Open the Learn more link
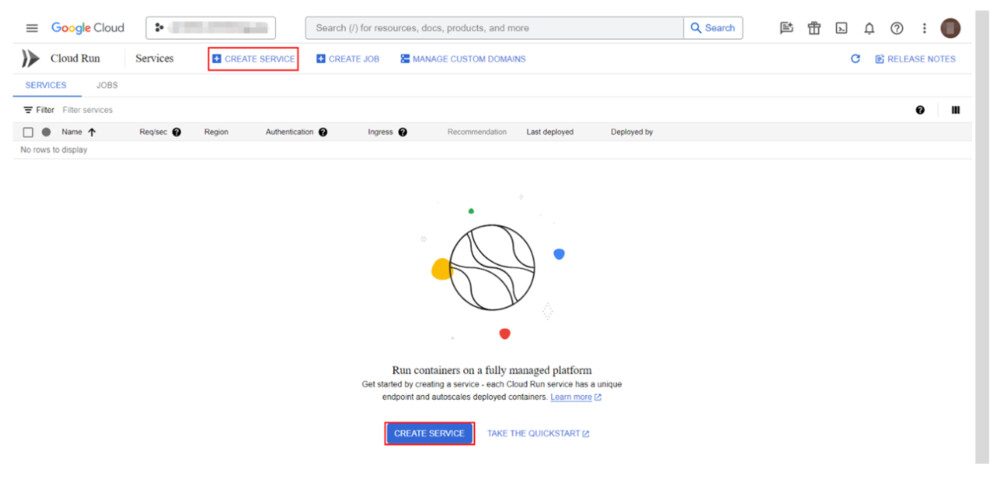 point(571,397)
